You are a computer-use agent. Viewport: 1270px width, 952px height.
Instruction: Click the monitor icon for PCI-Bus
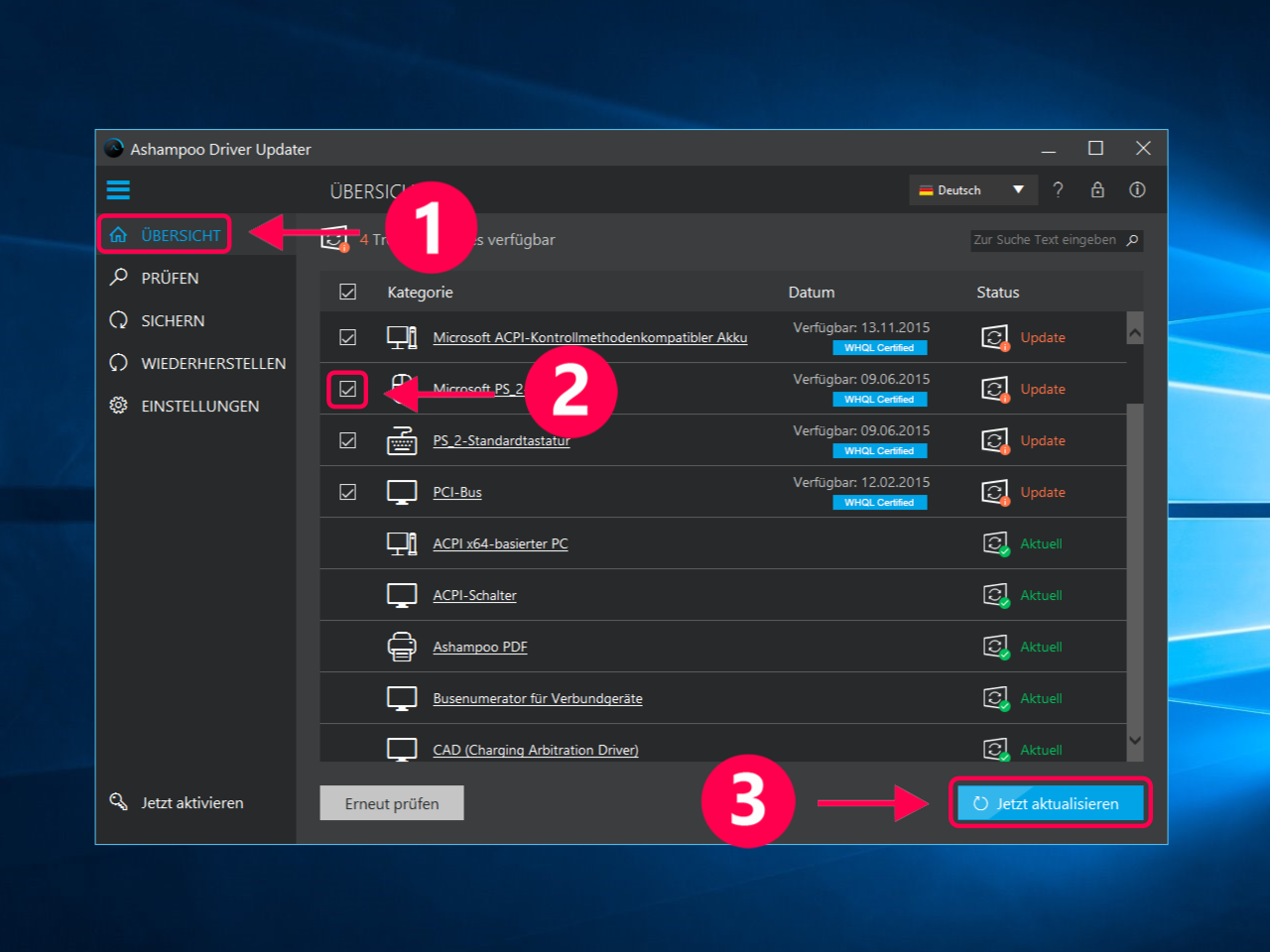402,492
